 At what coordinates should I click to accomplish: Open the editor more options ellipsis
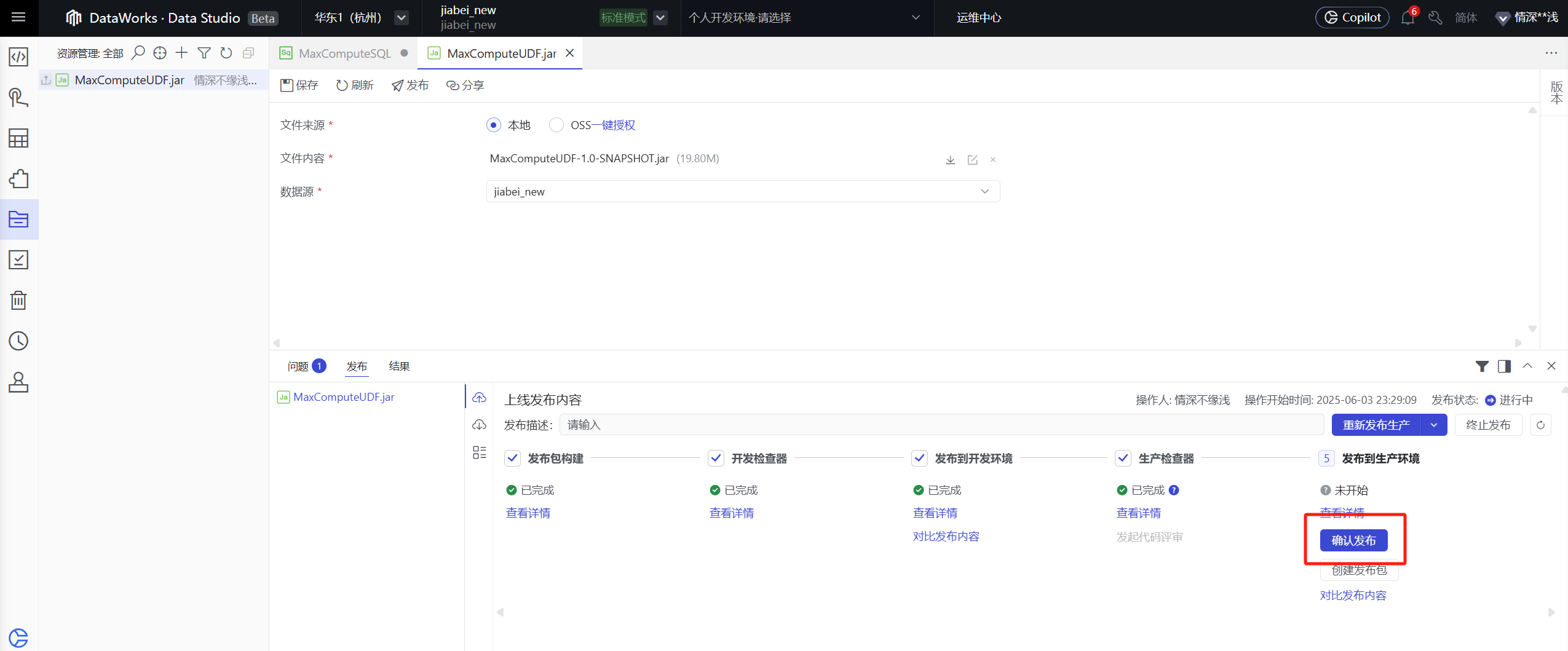click(x=1551, y=53)
